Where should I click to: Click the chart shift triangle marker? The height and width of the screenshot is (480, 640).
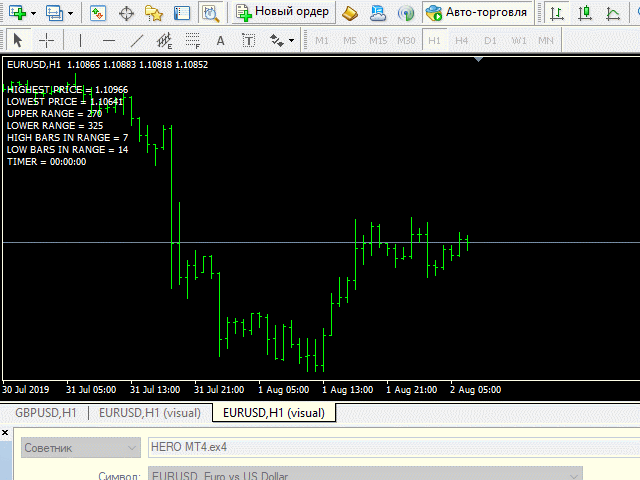pyautogui.click(x=479, y=60)
